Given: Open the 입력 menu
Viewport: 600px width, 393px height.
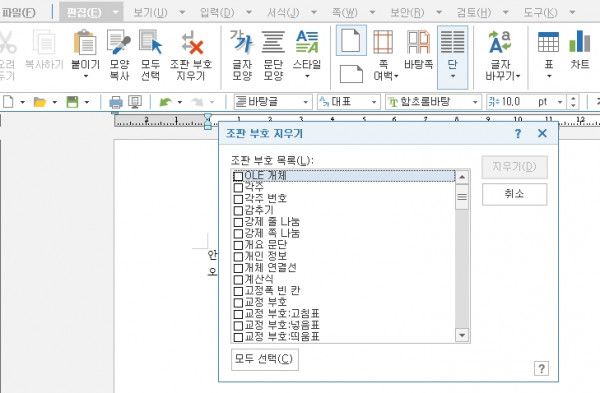Looking at the screenshot, I should (217, 13).
